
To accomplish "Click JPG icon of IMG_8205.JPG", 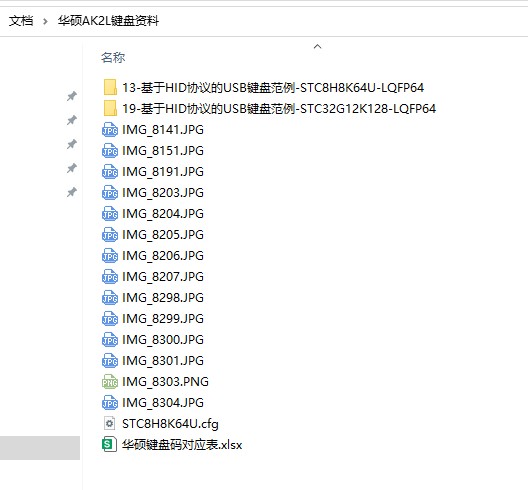I will point(110,234).
